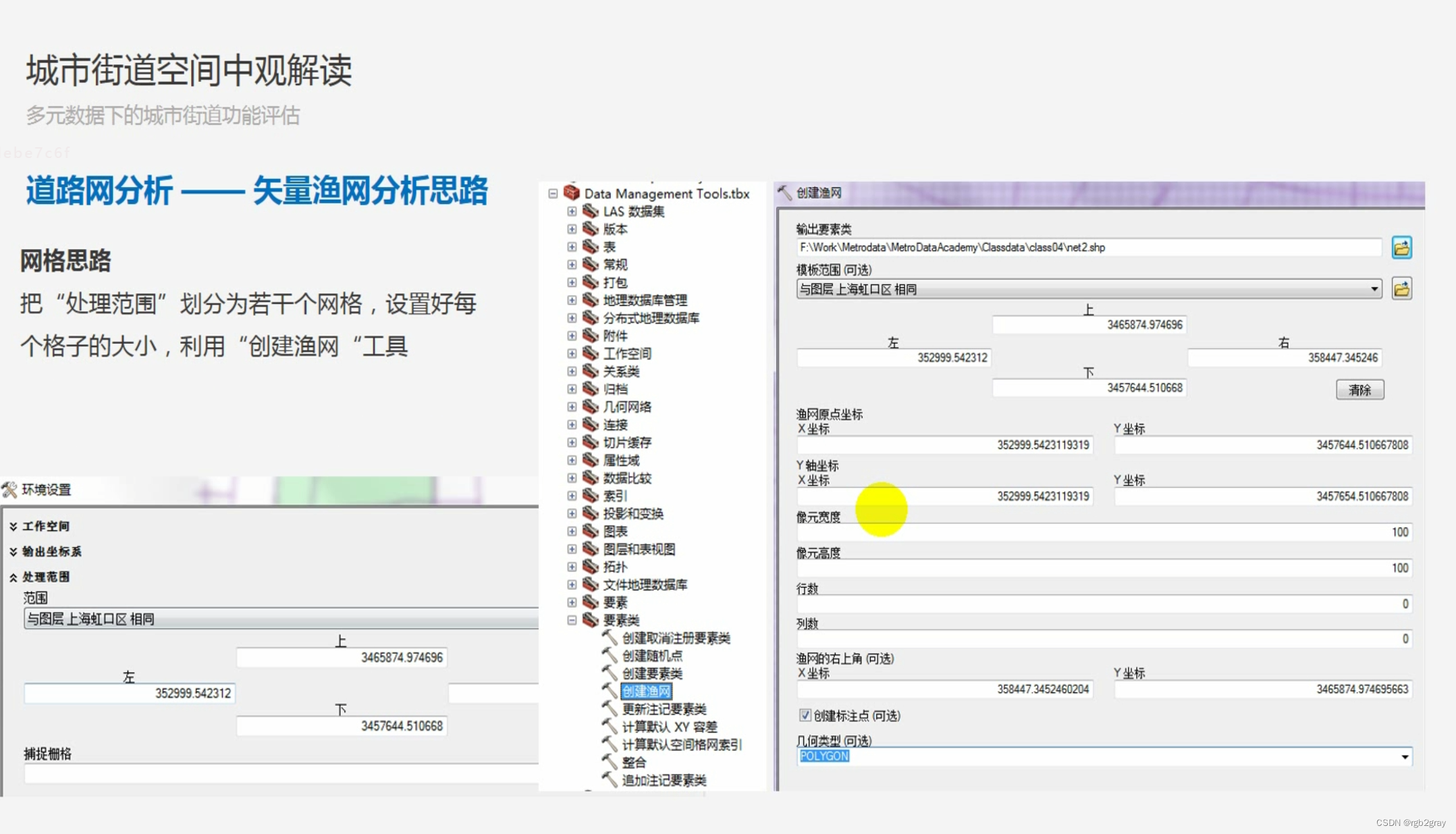
Task: Click hammer icon beside 创建渔网 tool
Action: pos(610,691)
